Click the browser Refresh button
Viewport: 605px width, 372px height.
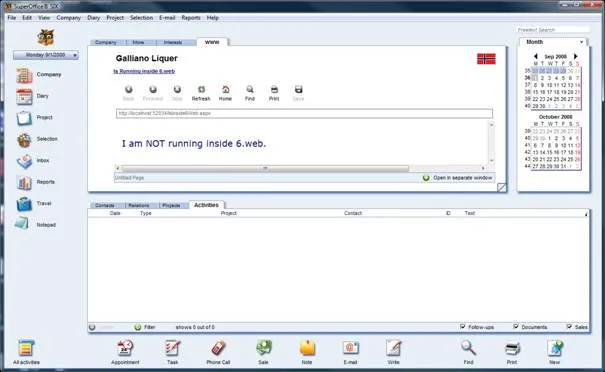click(x=201, y=93)
